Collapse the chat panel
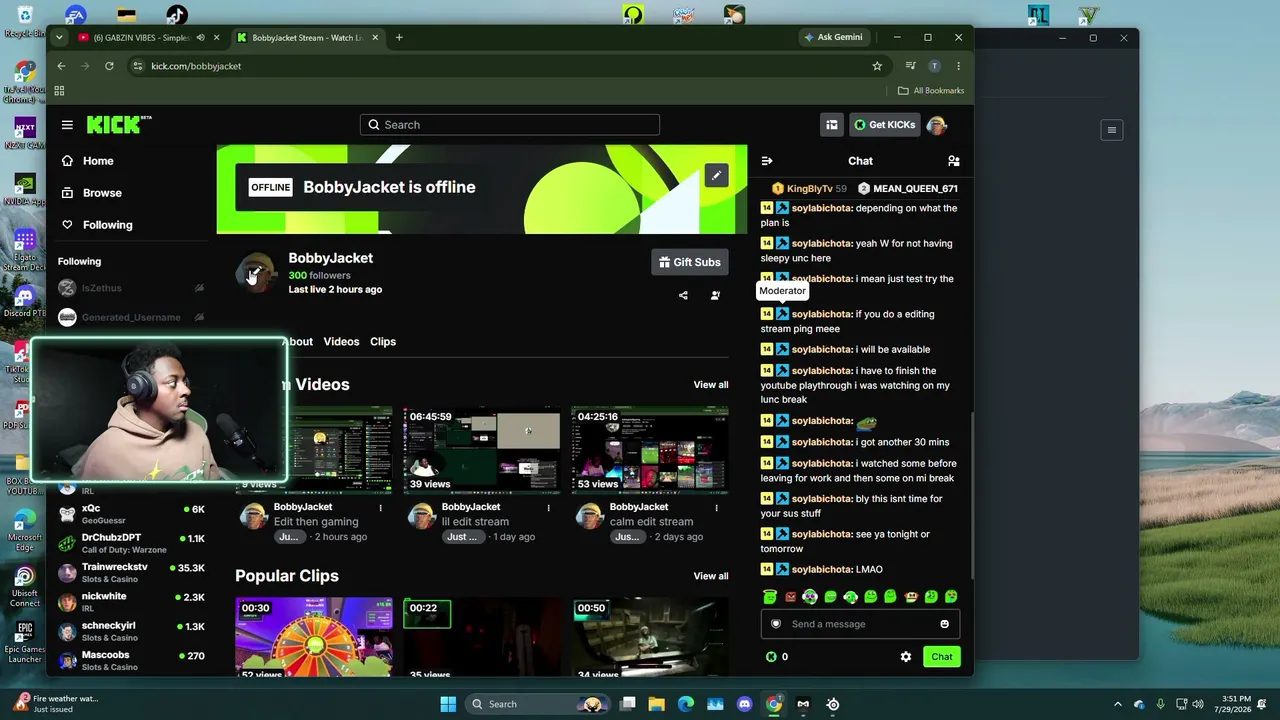This screenshot has height=720, width=1280. pyautogui.click(x=767, y=161)
